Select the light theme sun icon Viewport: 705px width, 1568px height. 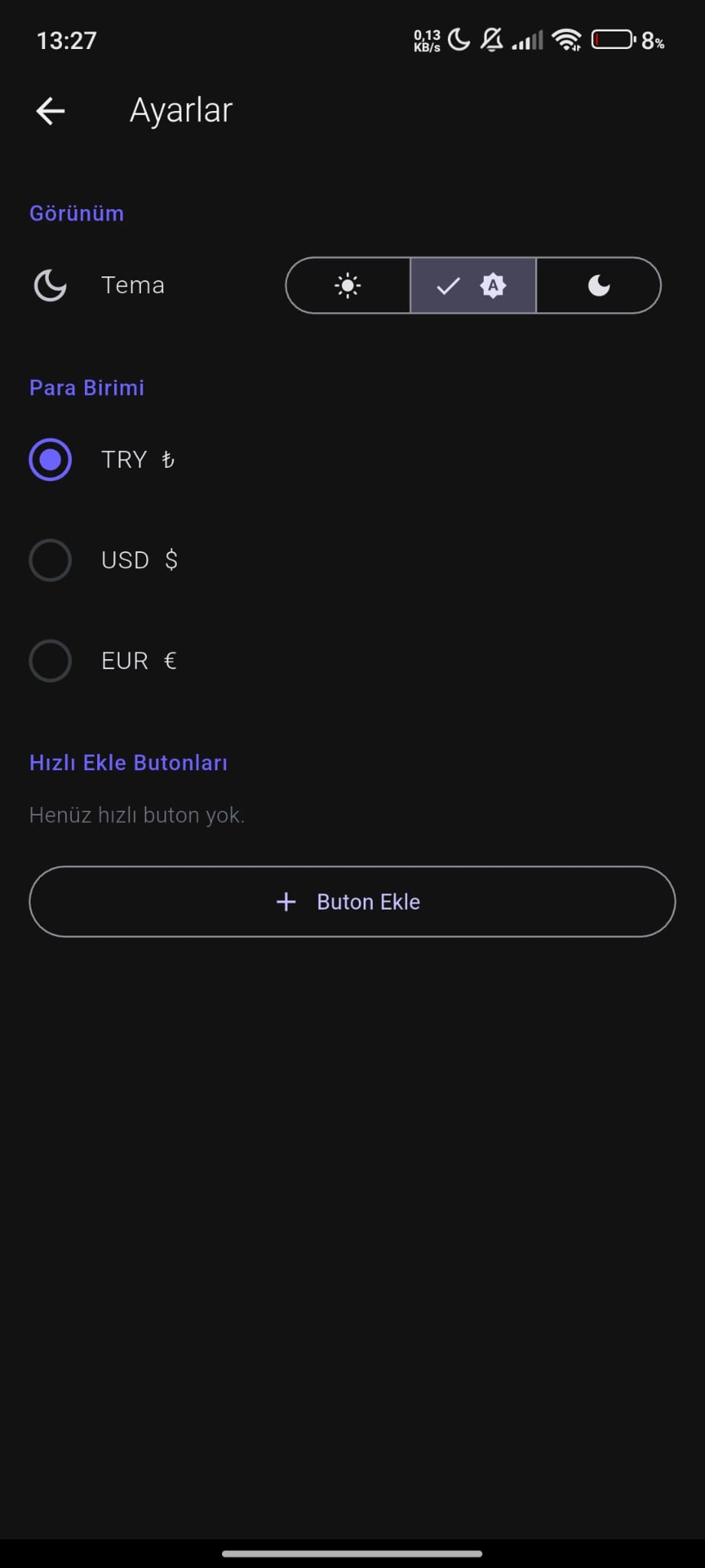click(348, 286)
